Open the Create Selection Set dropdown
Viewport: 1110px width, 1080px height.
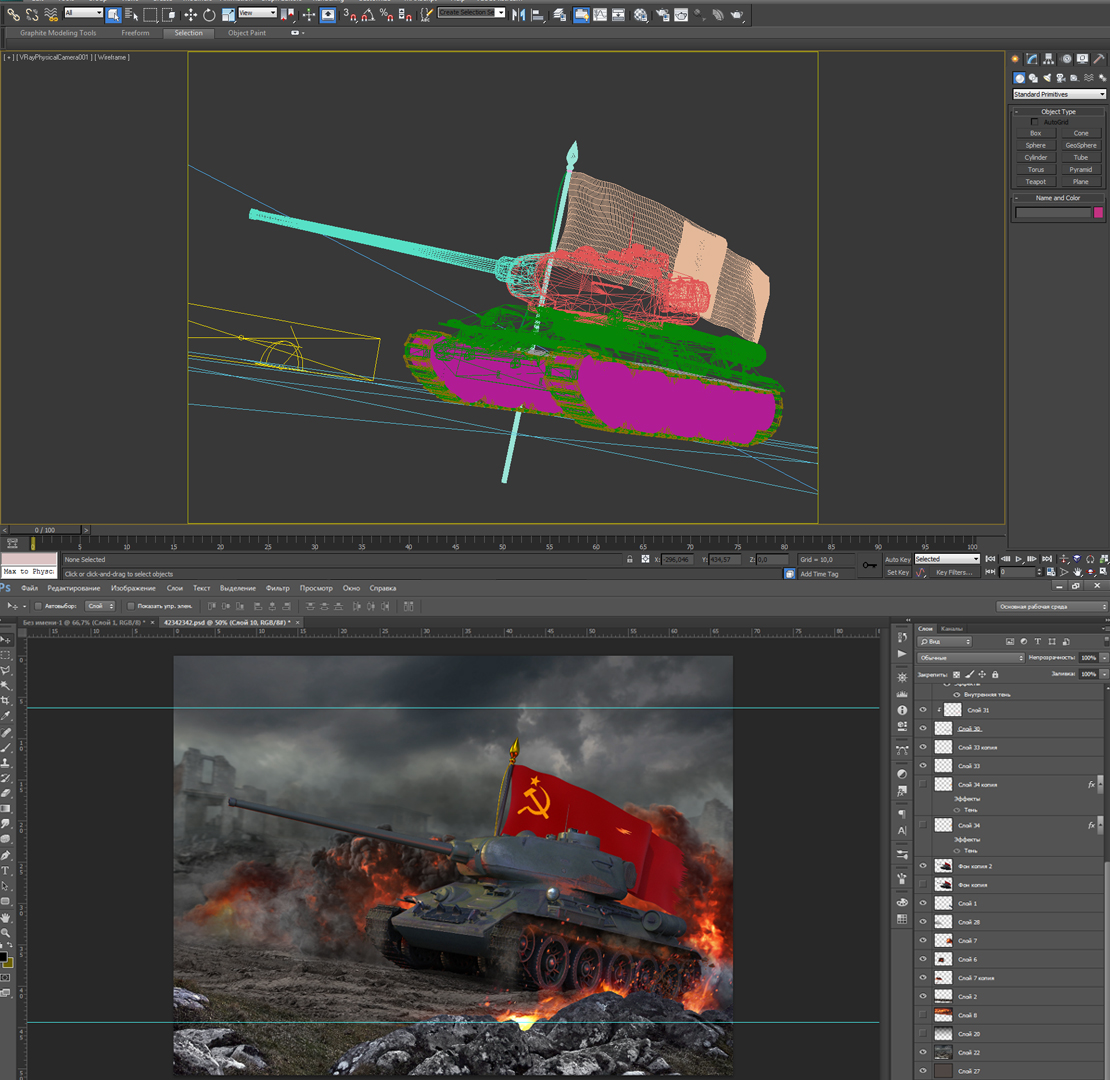point(471,13)
